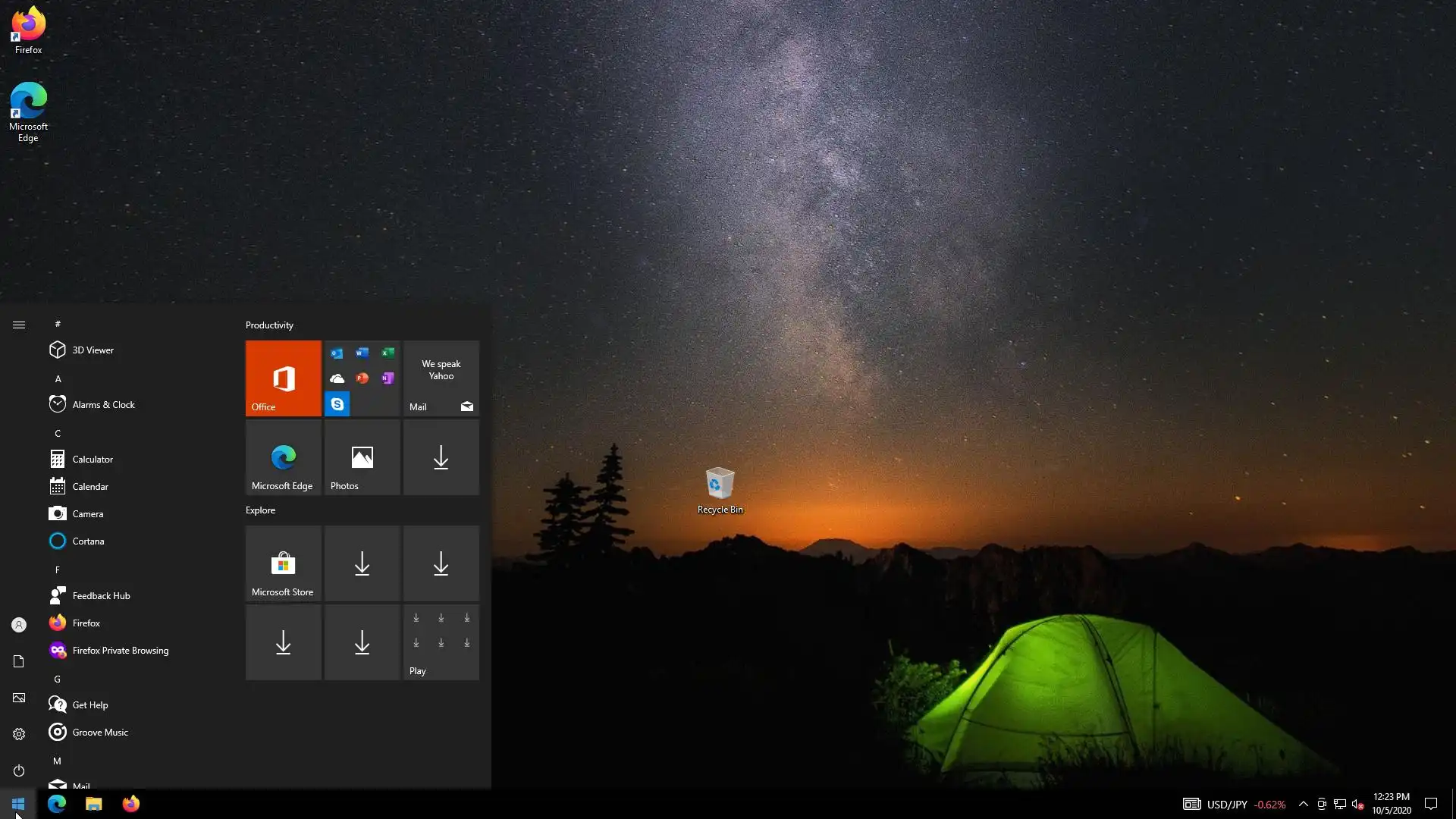Select Calculator from the app list
Screen dimensions: 1456x819
(x=93, y=459)
